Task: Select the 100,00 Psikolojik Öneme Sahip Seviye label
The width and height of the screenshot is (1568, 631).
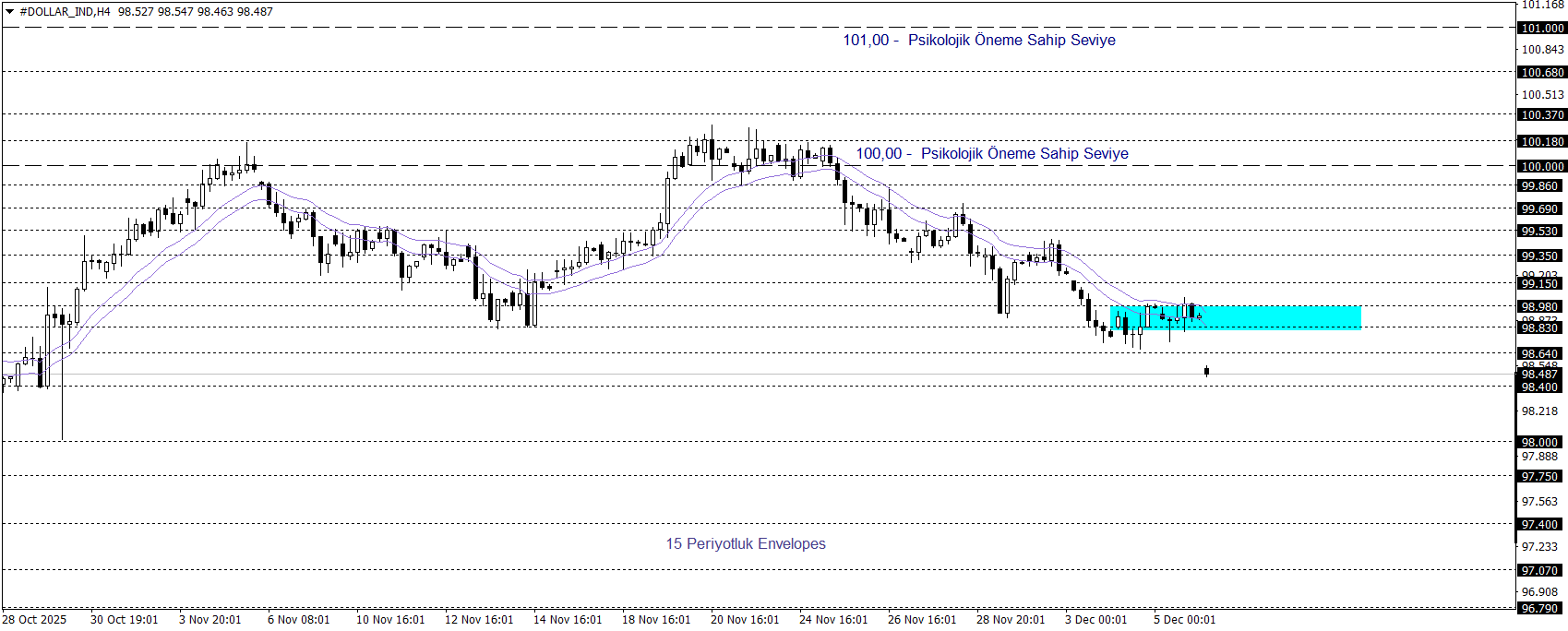Action: [x=991, y=154]
